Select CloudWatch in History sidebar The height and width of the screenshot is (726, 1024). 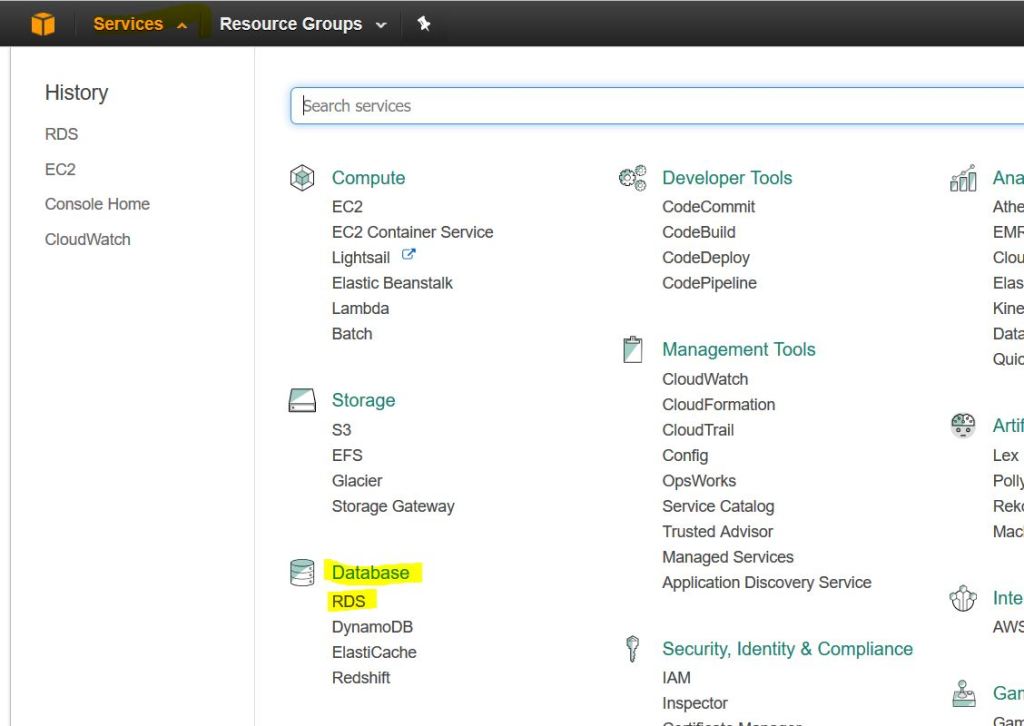point(87,239)
